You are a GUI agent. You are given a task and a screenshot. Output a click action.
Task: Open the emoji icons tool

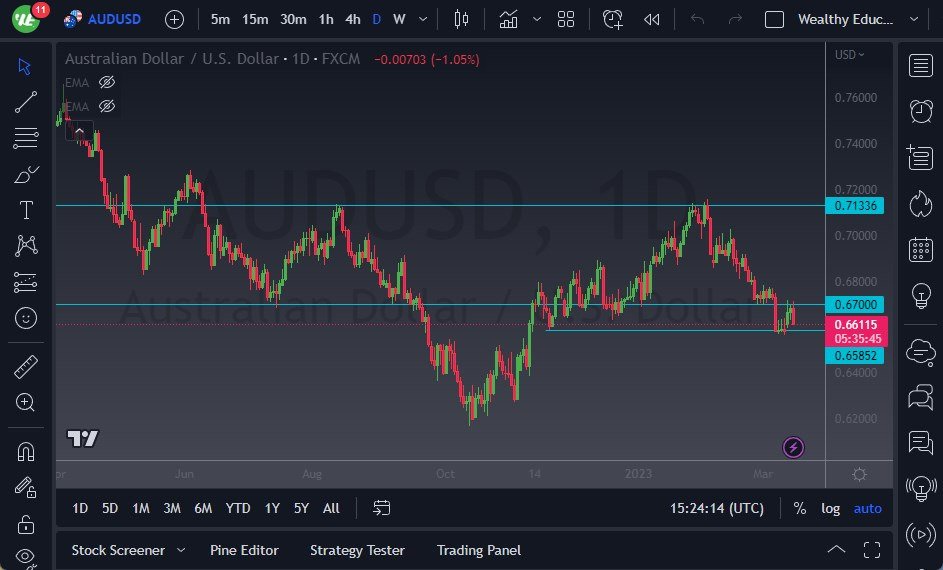pyautogui.click(x=25, y=318)
